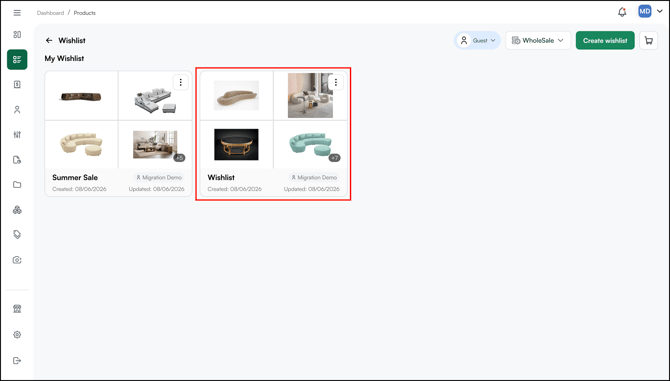This screenshot has height=381, width=670.
Task: Click the Products breadcrumb
Action: click(x=85, y=13)
